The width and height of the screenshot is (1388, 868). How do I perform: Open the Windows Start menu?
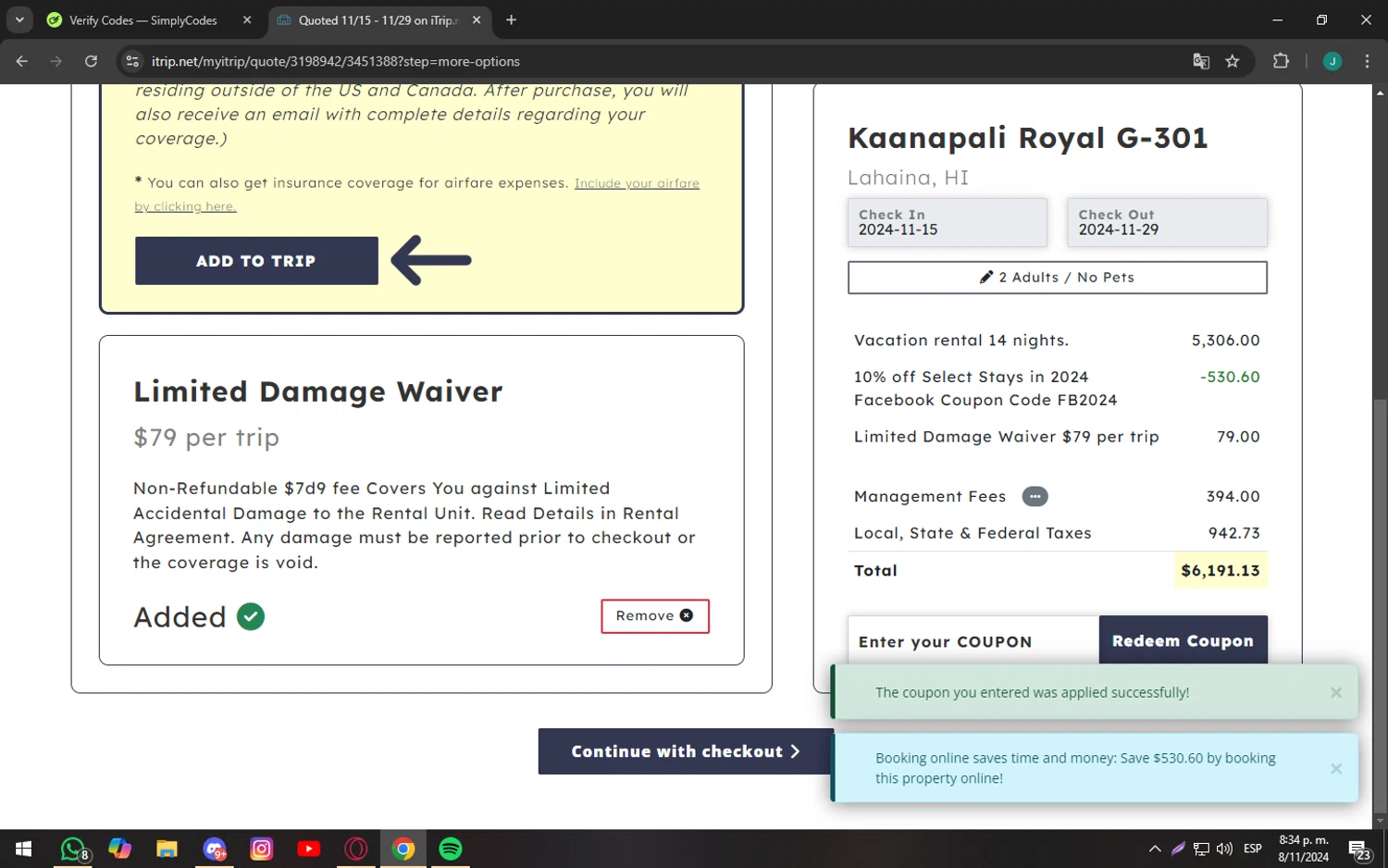tap(24, 849)
